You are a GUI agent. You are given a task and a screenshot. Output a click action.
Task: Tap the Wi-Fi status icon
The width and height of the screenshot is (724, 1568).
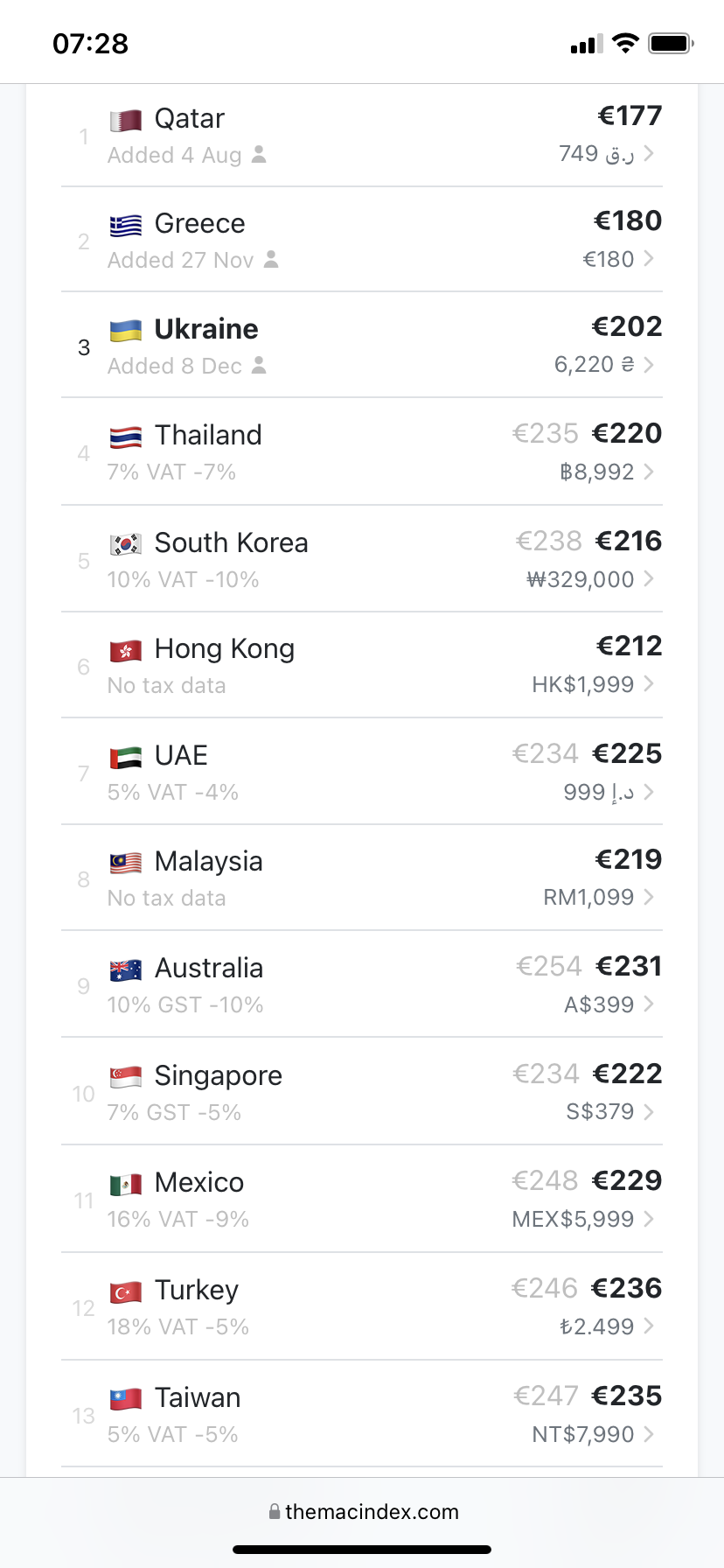point(625,43)
